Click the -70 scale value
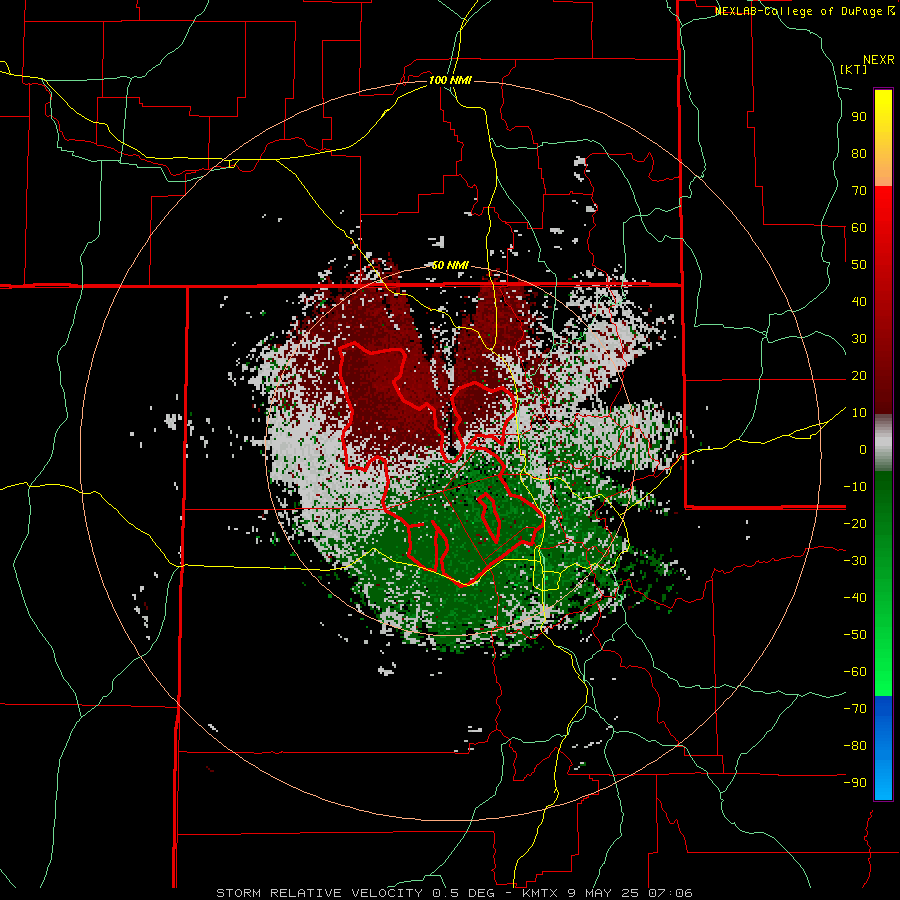Viewport: 900px width, 900px height. click(855, 709)
